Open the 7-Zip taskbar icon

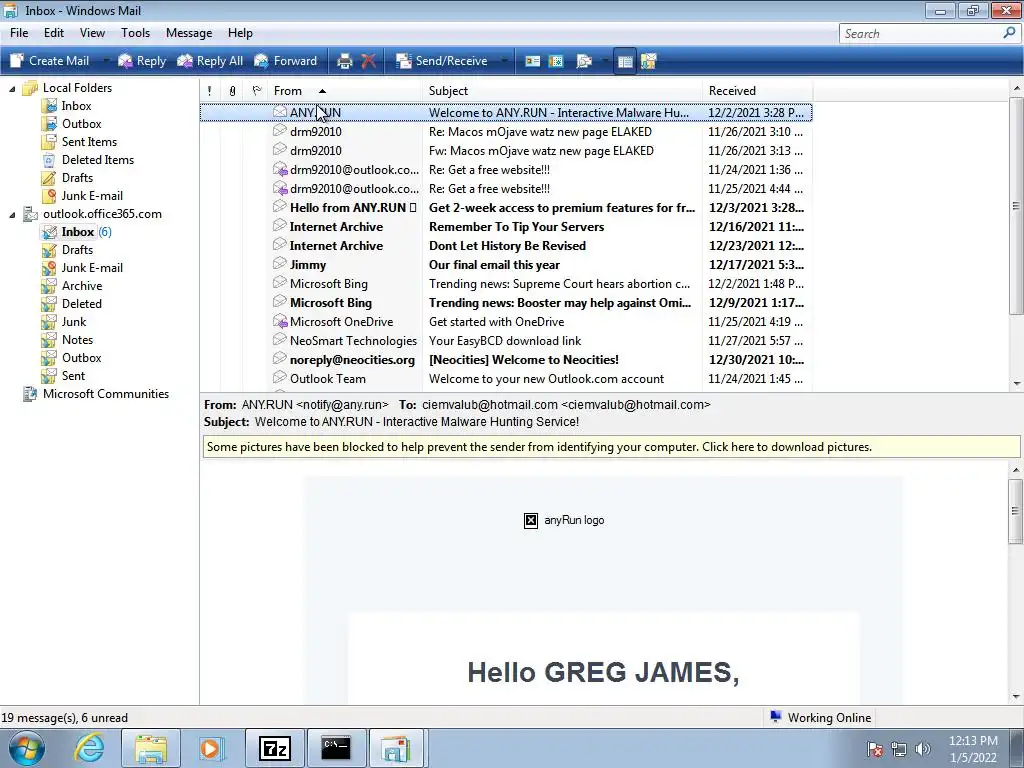tap(275, 748)
